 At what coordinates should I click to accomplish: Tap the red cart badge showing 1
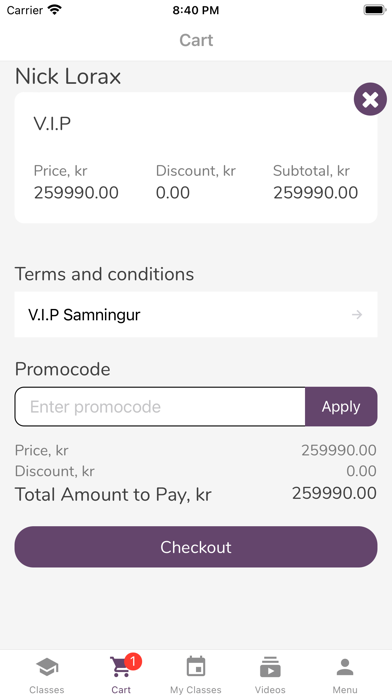(x=133, y=661)
